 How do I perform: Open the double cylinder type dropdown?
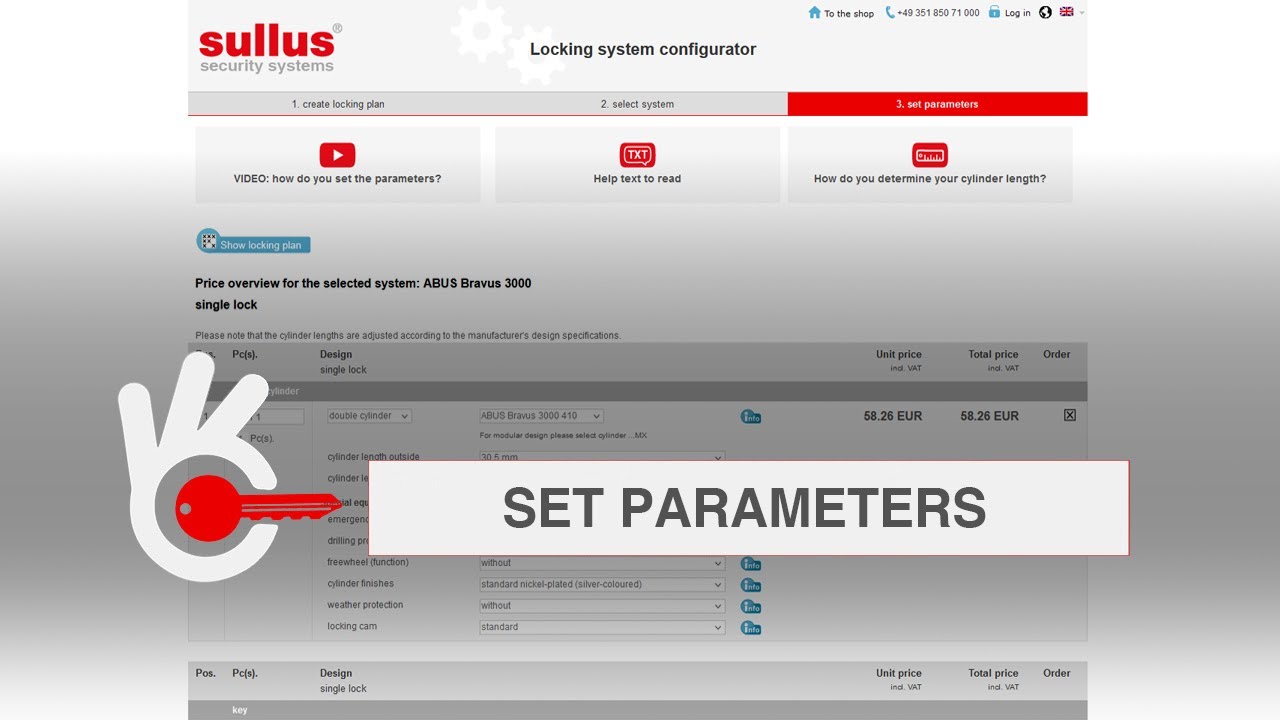pos(369,416)
